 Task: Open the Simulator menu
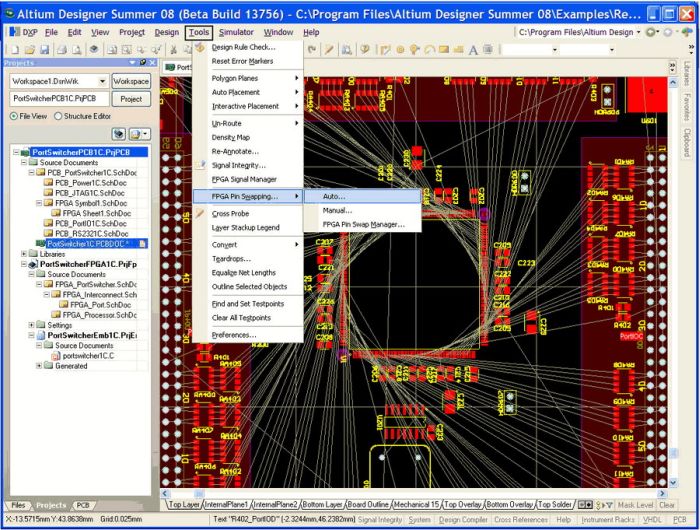click(236, 32)
